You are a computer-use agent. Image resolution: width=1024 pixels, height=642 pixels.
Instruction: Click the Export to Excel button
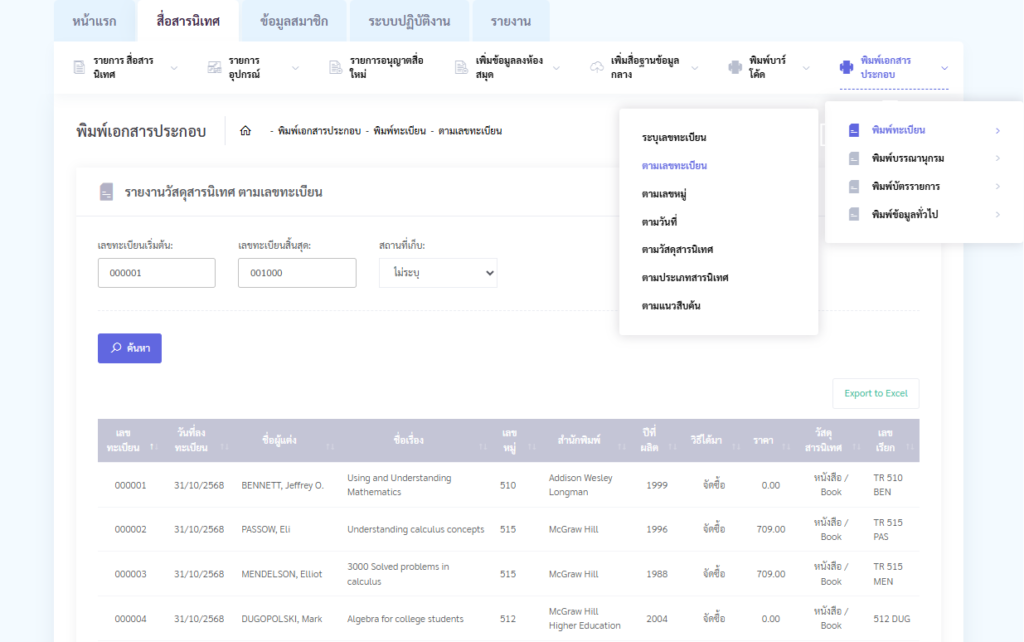875,393
